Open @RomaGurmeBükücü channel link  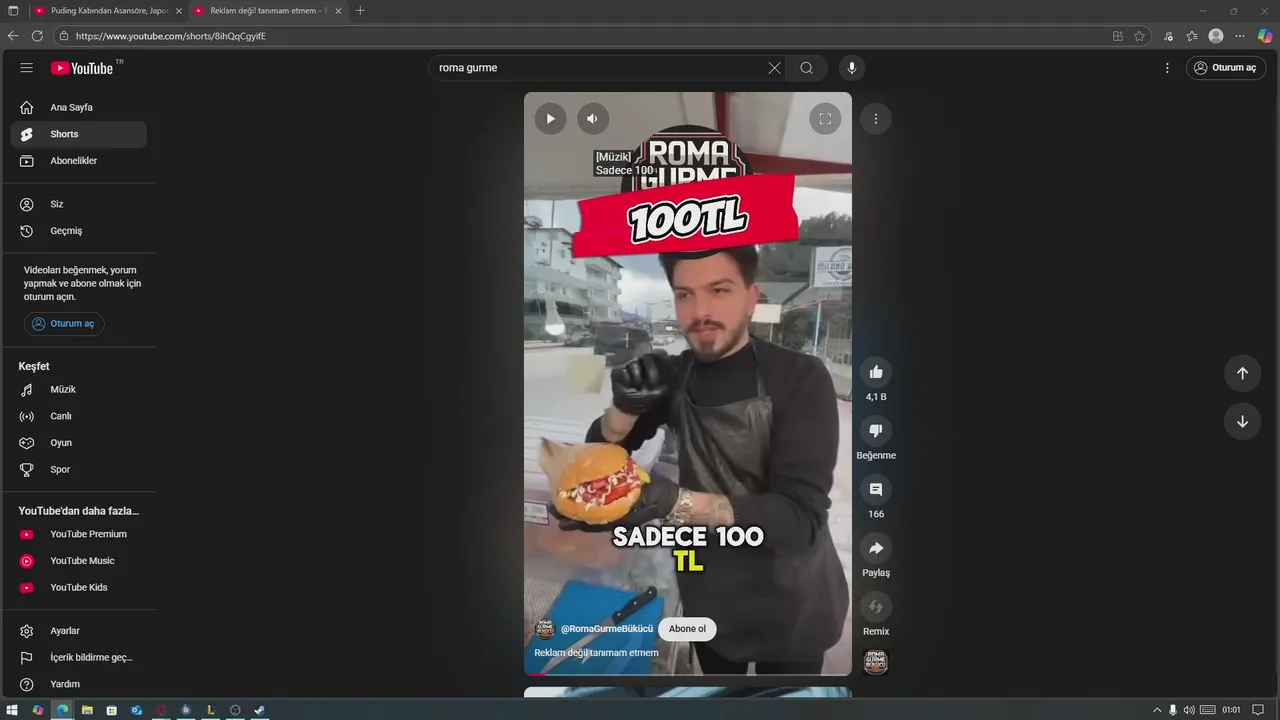[x=606, y=629]
